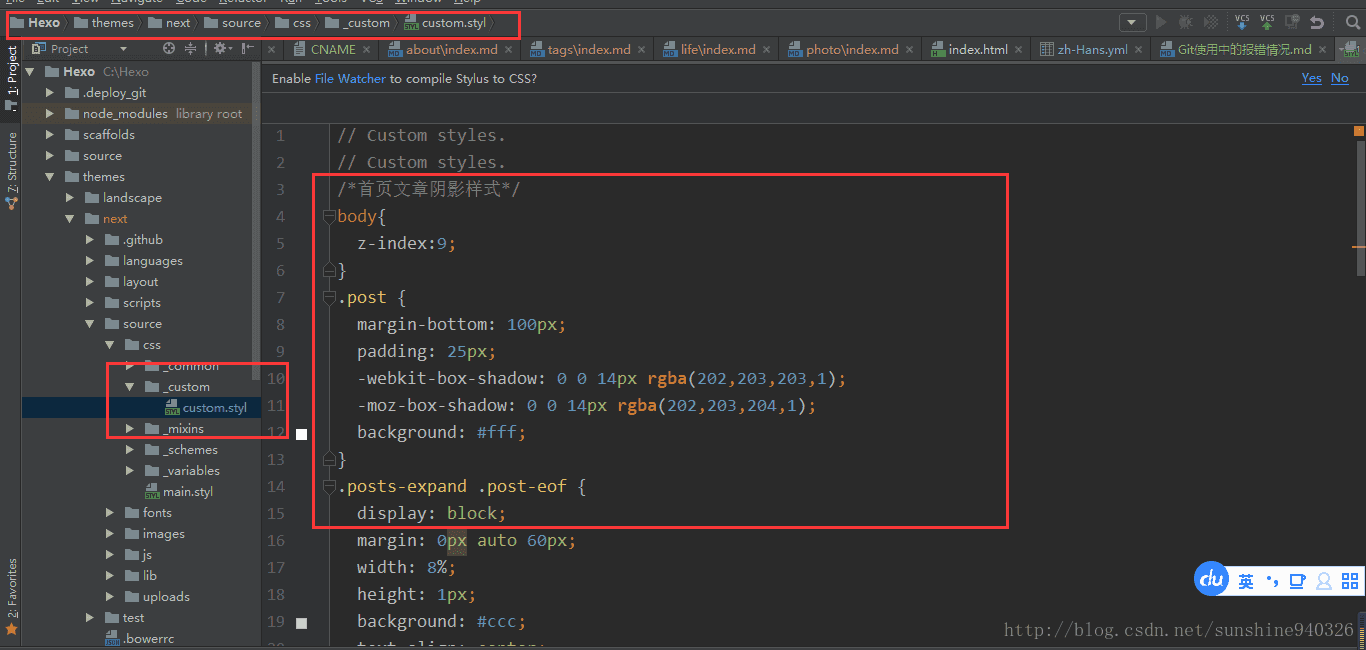Click the css breadcrumb in navigation bar
1366x650 pixels.
(294, 22)
